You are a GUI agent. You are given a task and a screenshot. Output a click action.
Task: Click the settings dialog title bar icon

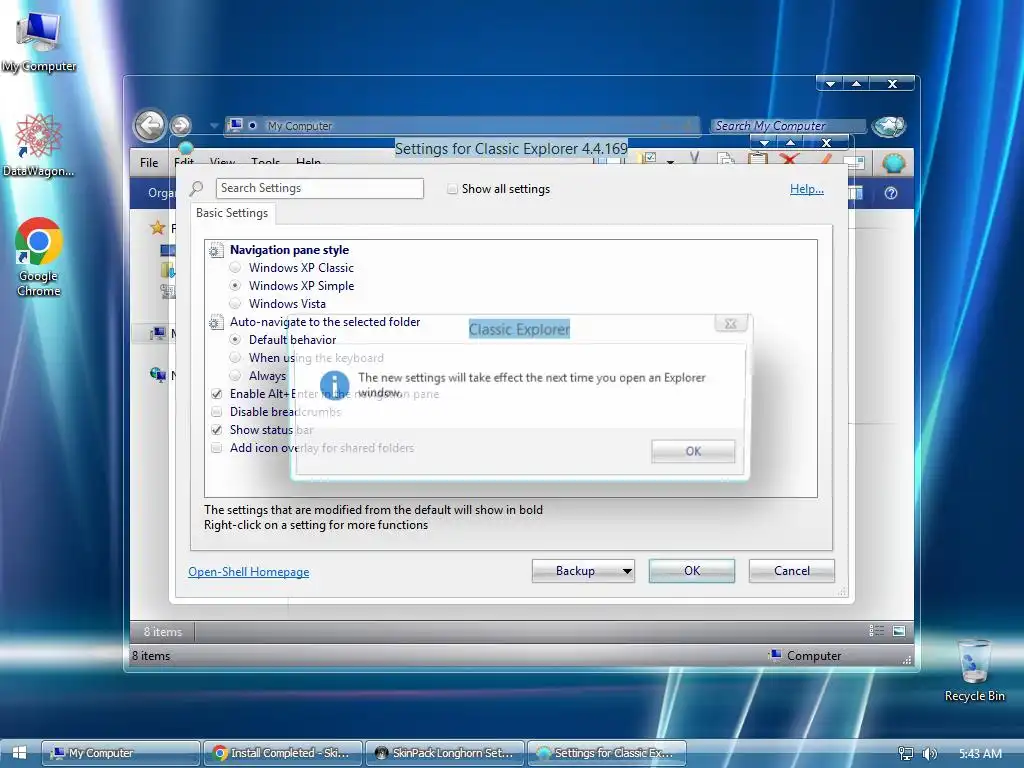[186, 146]
